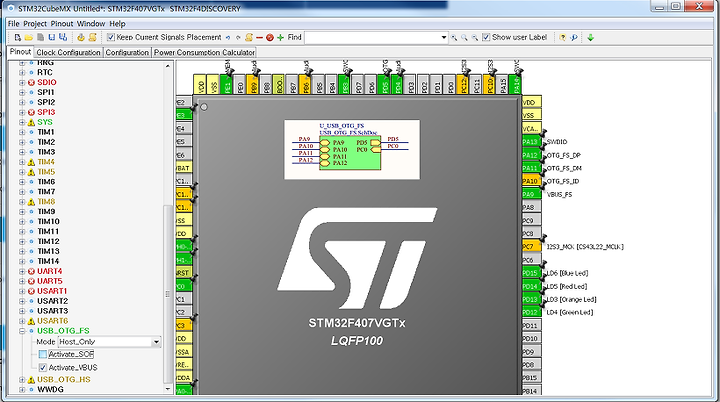Expand the RTC tree node
The height and width of the screenshot is (402, 720).
[22, 73]
